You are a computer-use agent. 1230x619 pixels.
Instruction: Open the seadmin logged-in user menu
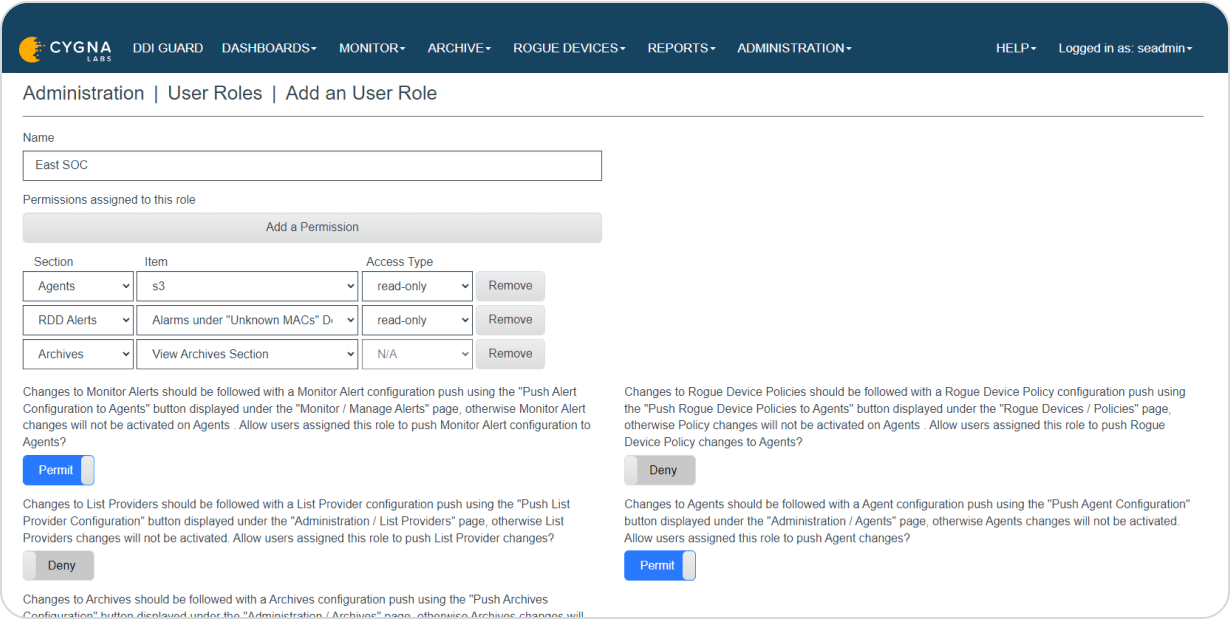1125,47
